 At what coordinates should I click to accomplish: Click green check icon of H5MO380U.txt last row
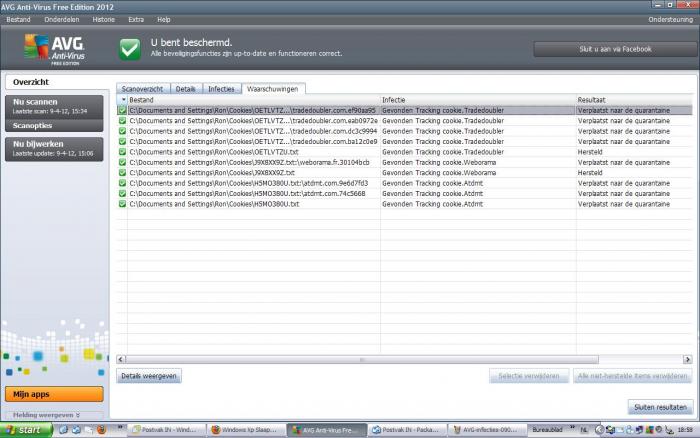[x=122, y=204]
